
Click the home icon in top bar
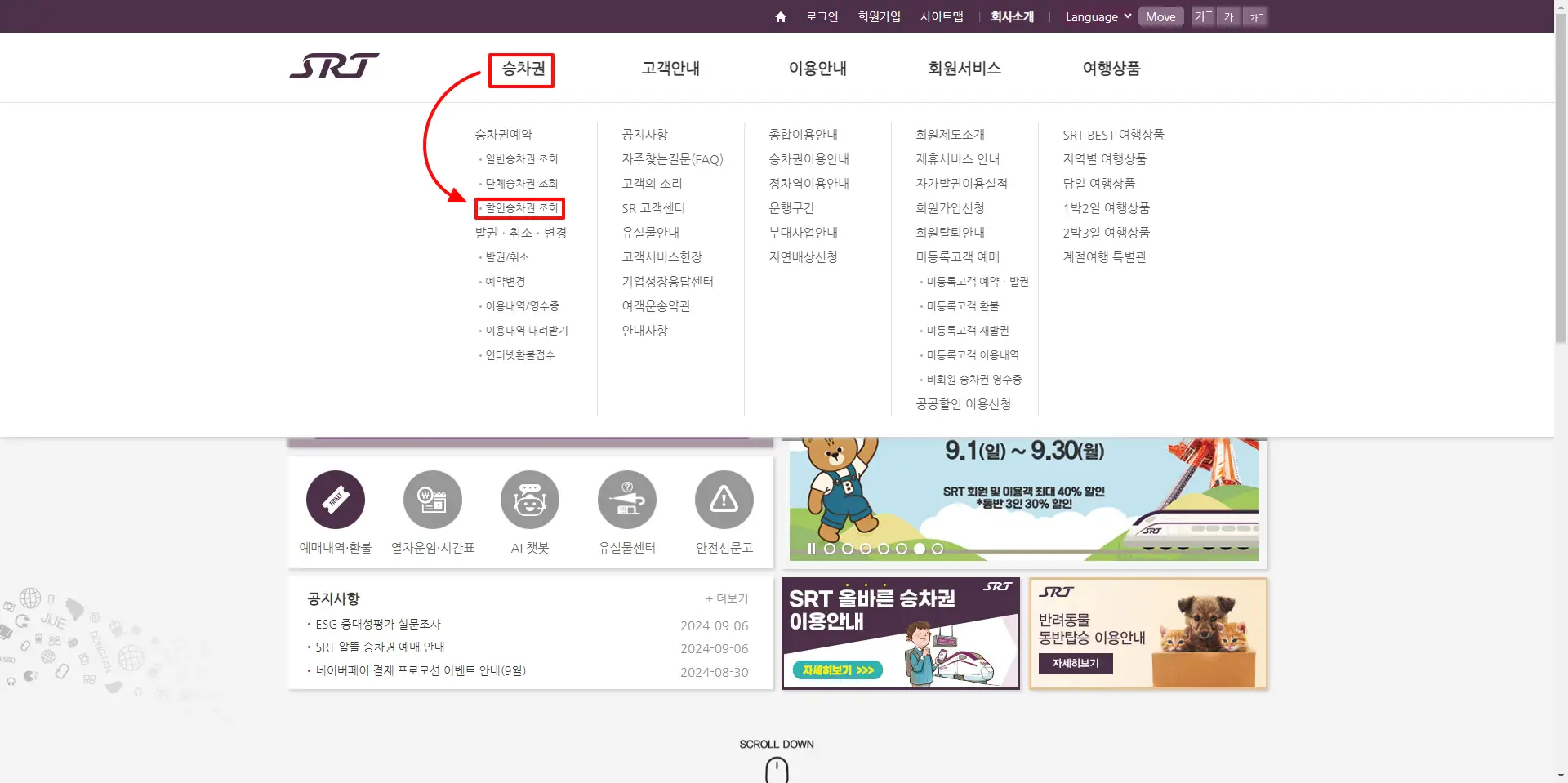[x=781, y=17]
